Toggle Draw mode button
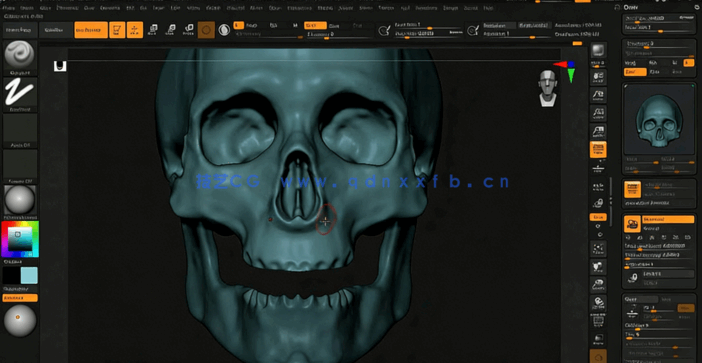Screen dimensions: 702x363 [x=135, y=30]
